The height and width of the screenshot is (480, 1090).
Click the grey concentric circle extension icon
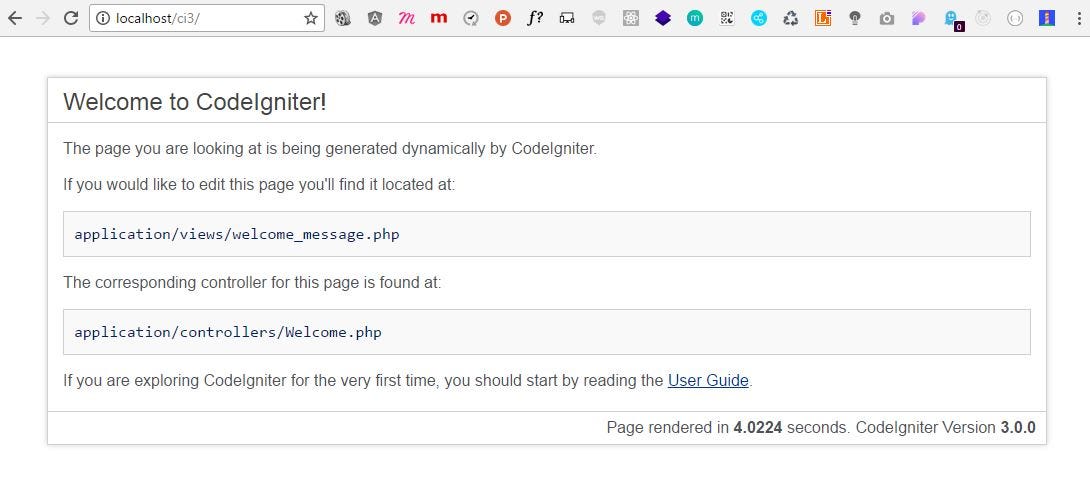pos(982,19)
